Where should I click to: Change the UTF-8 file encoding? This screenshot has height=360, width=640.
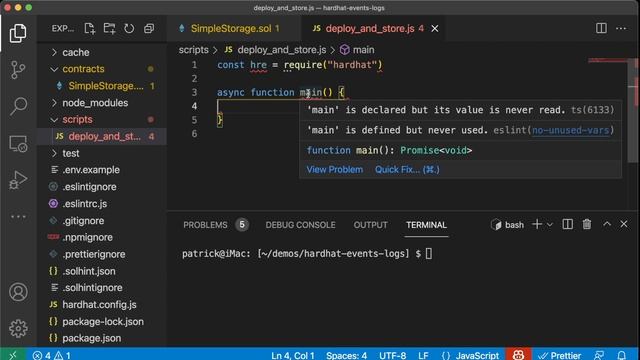[393, 355]
